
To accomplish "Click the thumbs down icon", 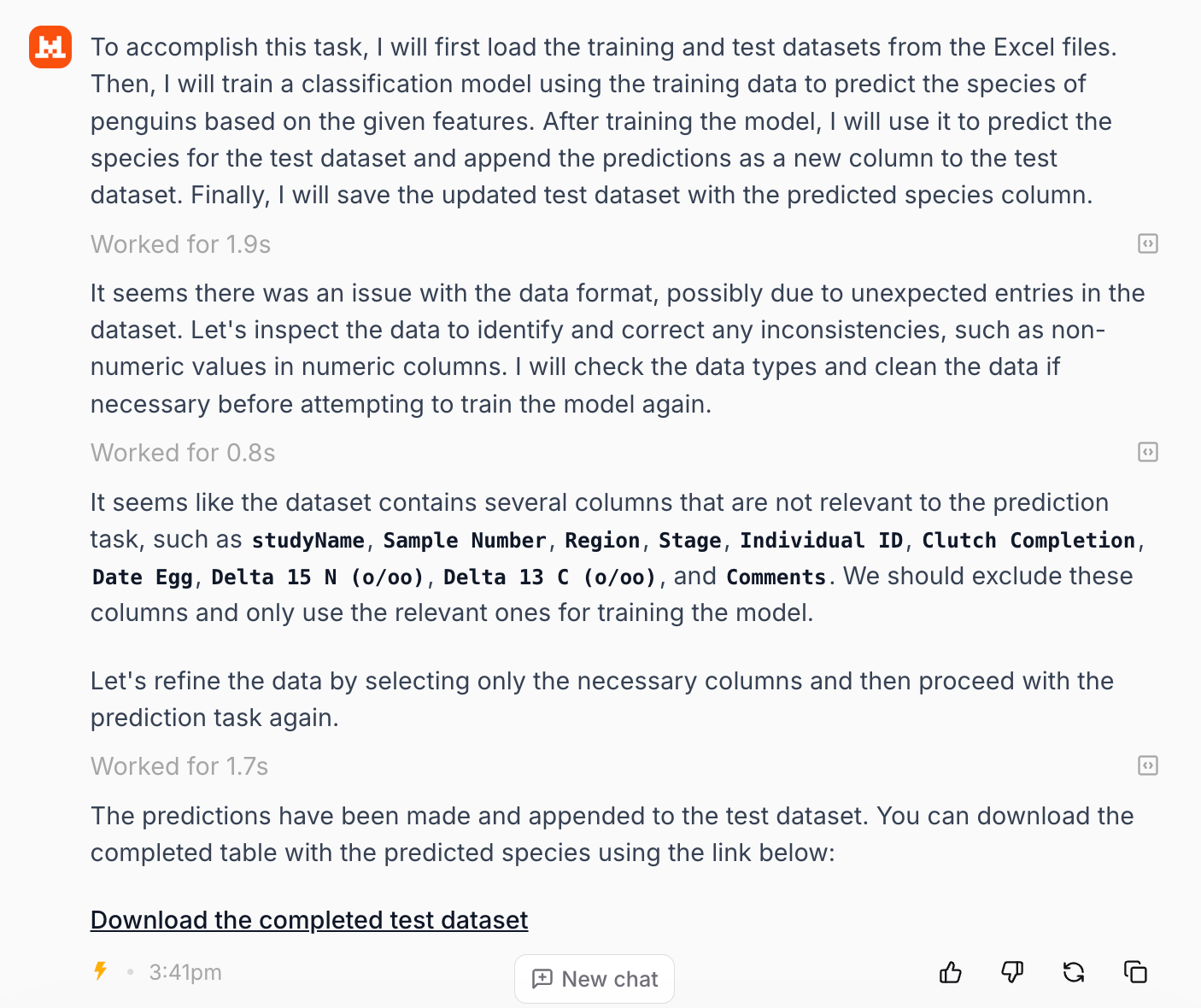I will point(1012,972).
